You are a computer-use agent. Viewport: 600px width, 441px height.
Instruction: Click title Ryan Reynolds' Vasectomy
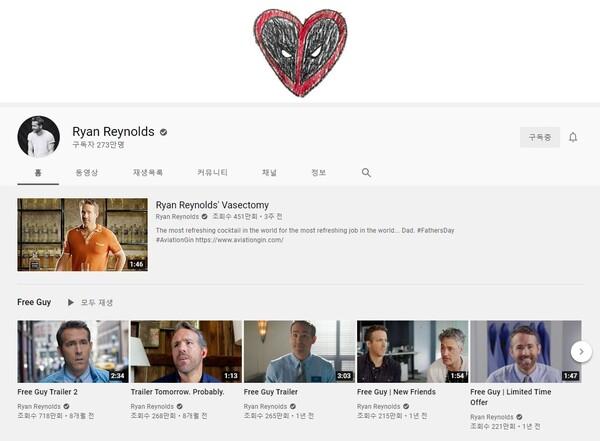(212, 205)
